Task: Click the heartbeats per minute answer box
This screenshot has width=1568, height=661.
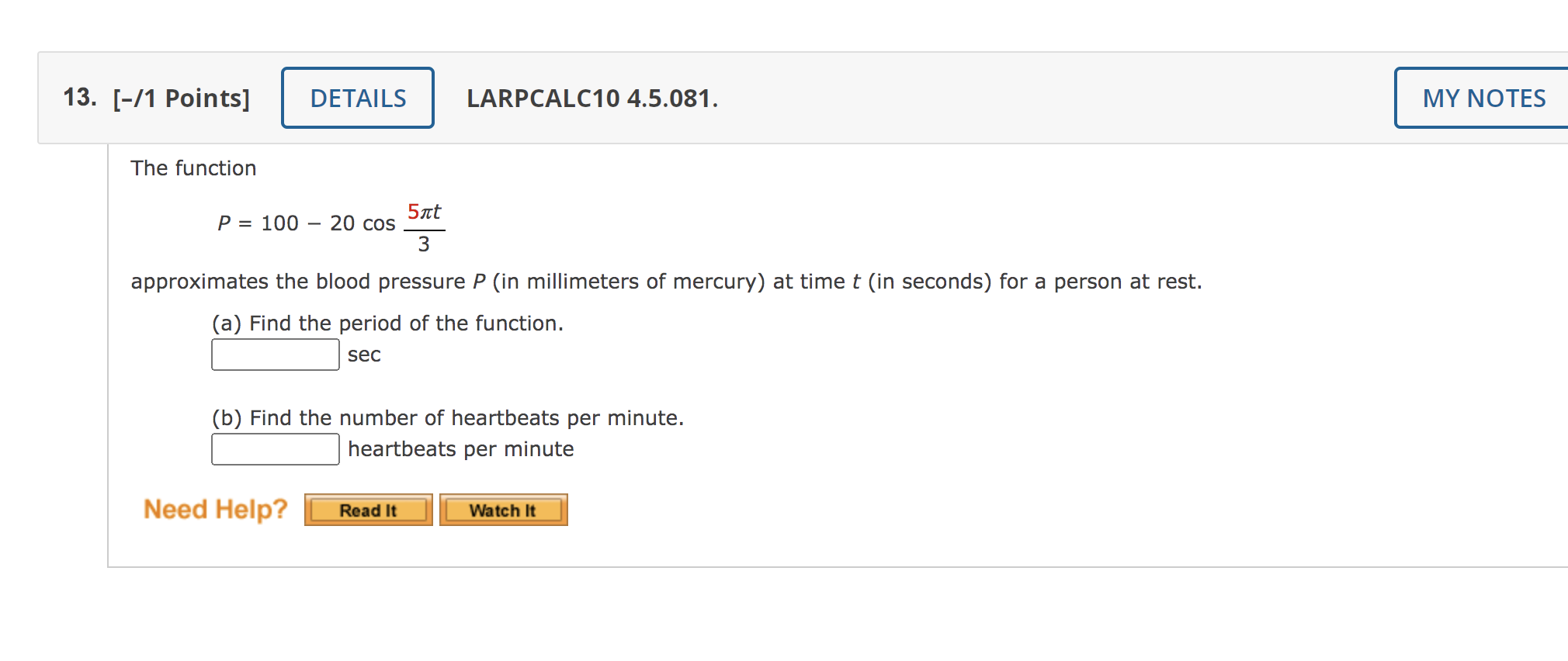Action: pyautogui.click(x=274, y=448)
